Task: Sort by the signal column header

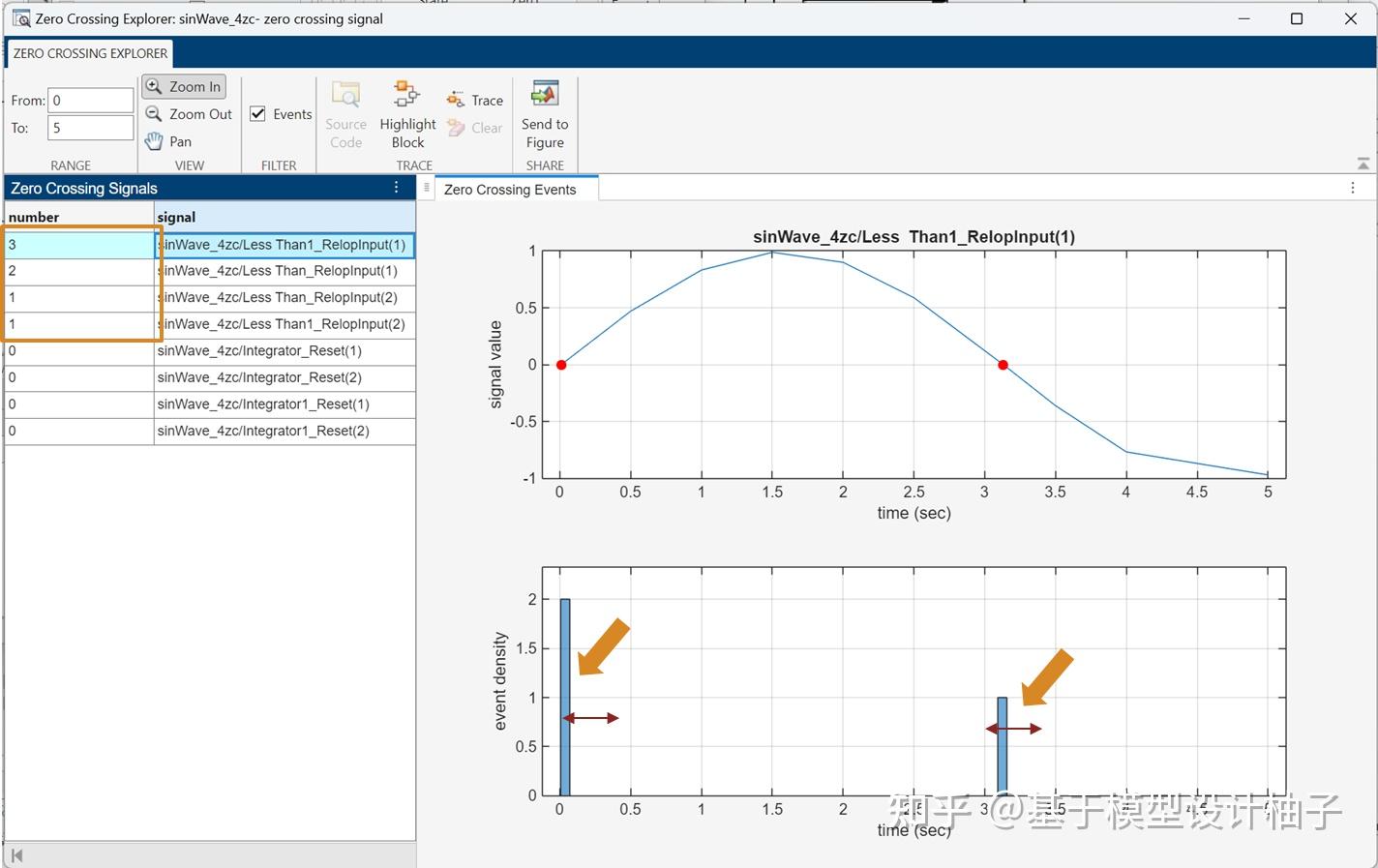Action: (285, 217)
